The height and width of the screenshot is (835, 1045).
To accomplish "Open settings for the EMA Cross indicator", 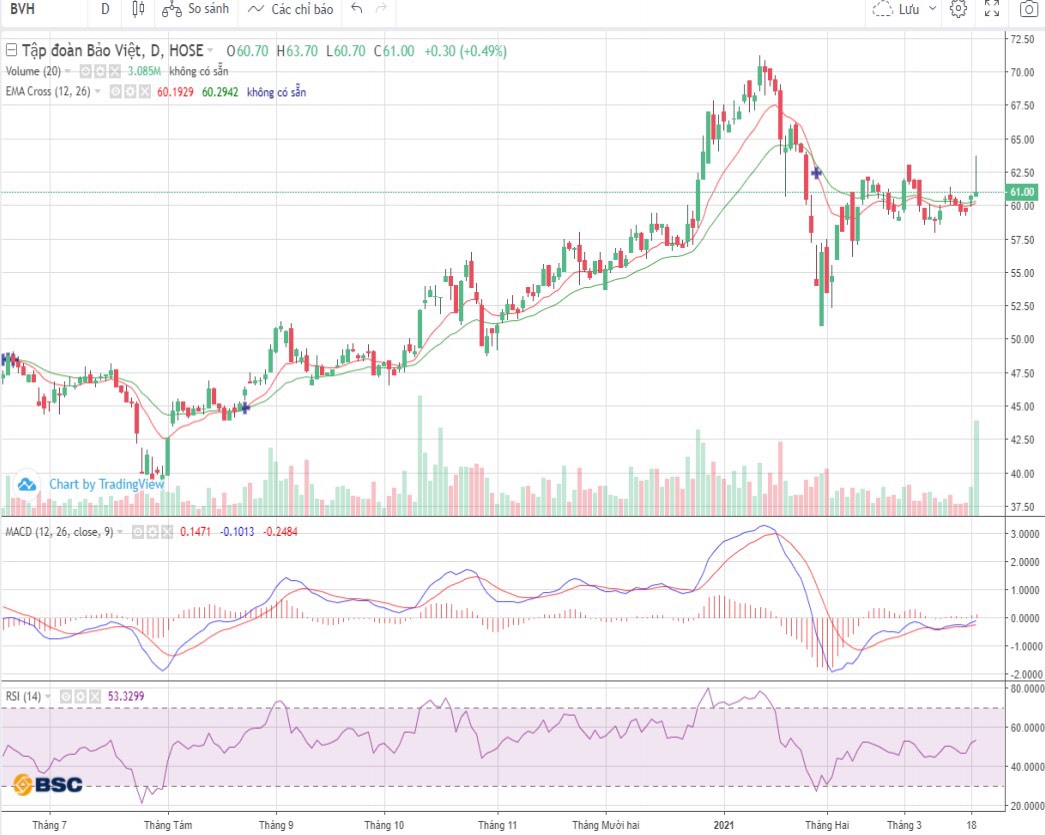I will coord(129,92).
